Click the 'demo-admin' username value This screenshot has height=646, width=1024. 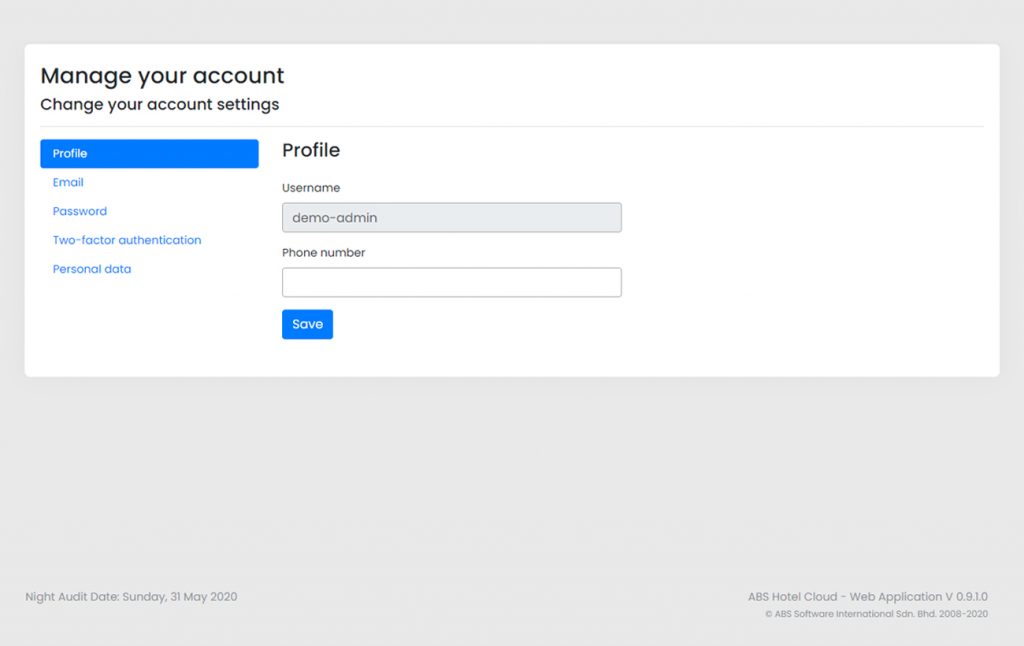(335, 217)
